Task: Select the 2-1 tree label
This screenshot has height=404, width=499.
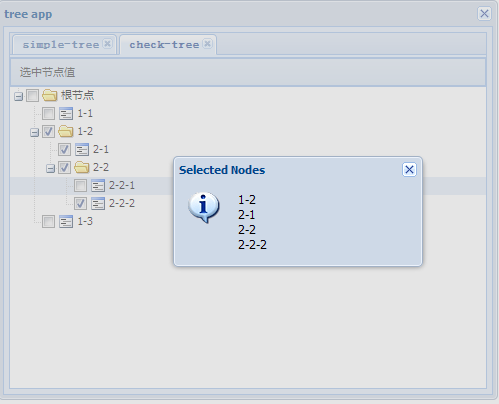Action: [101, 149]
